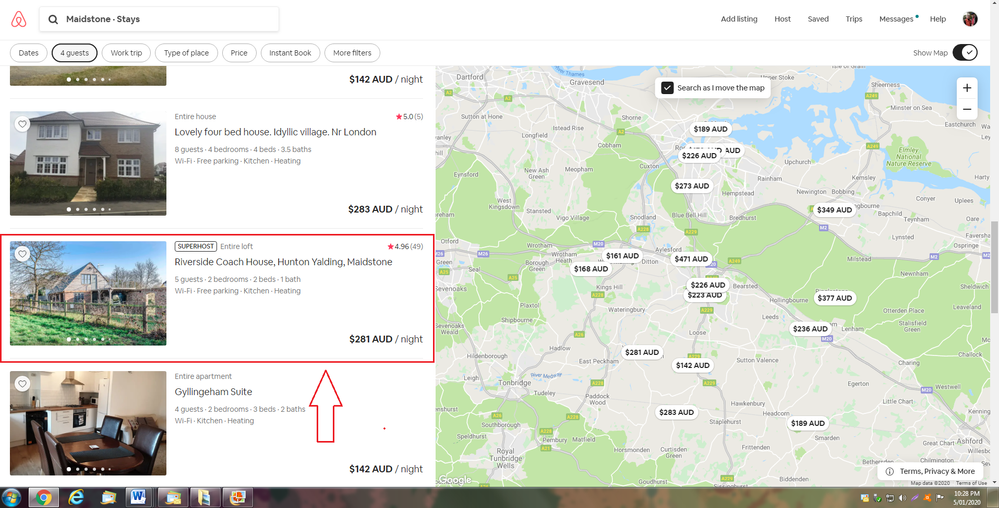Open the Lovely four bed house listing title
Viewport: 999px width, 508px height.
coord(275,132)
